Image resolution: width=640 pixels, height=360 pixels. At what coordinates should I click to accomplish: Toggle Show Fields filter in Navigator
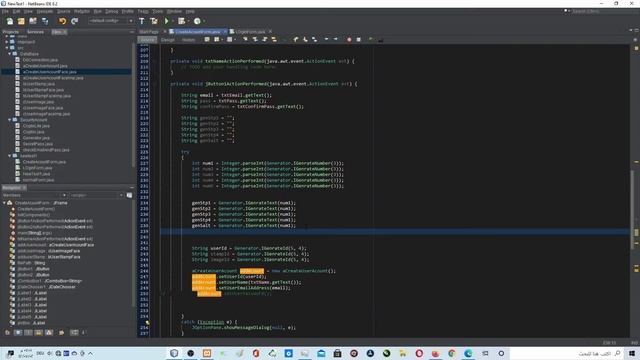(18, 333)
